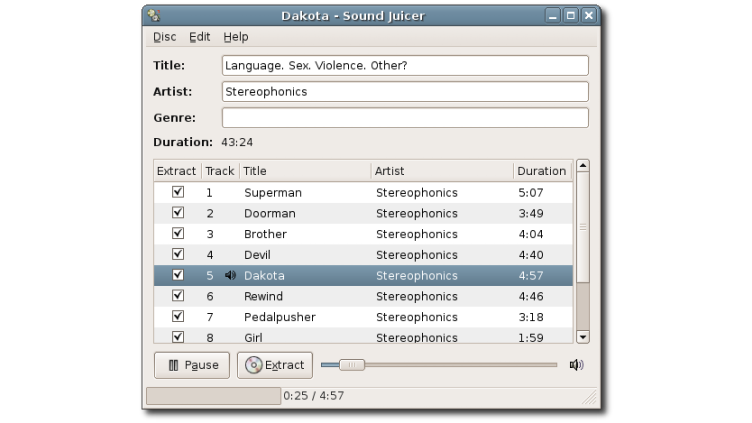The height and width of the screenshot is (423, 752).
Task: Uncheck extract for track 4 Devil
Action: point(178,254)
